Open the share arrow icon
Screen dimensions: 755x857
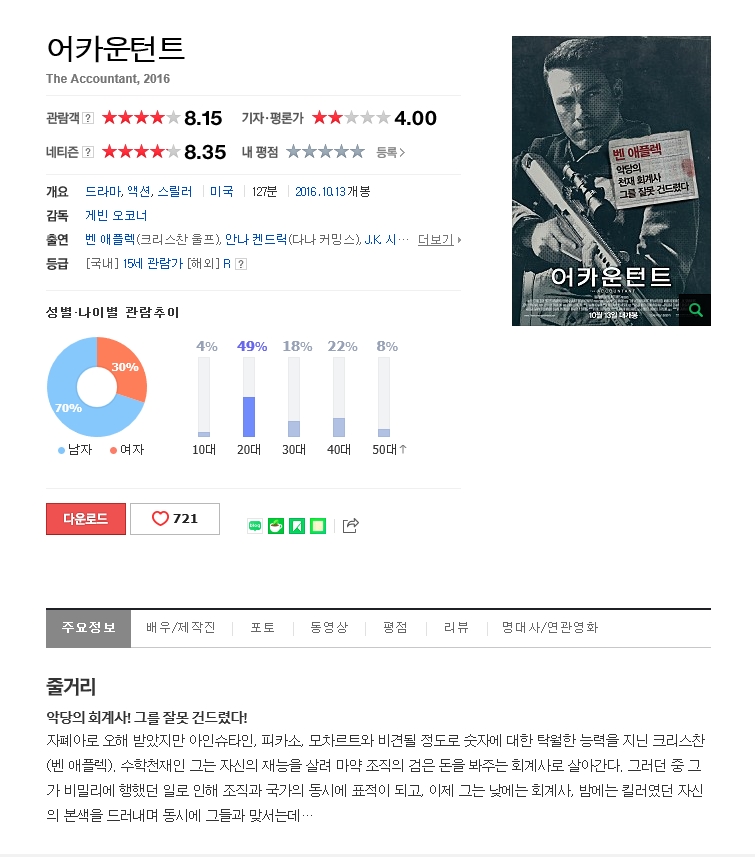pyautogui.click(x=350, y=525)
